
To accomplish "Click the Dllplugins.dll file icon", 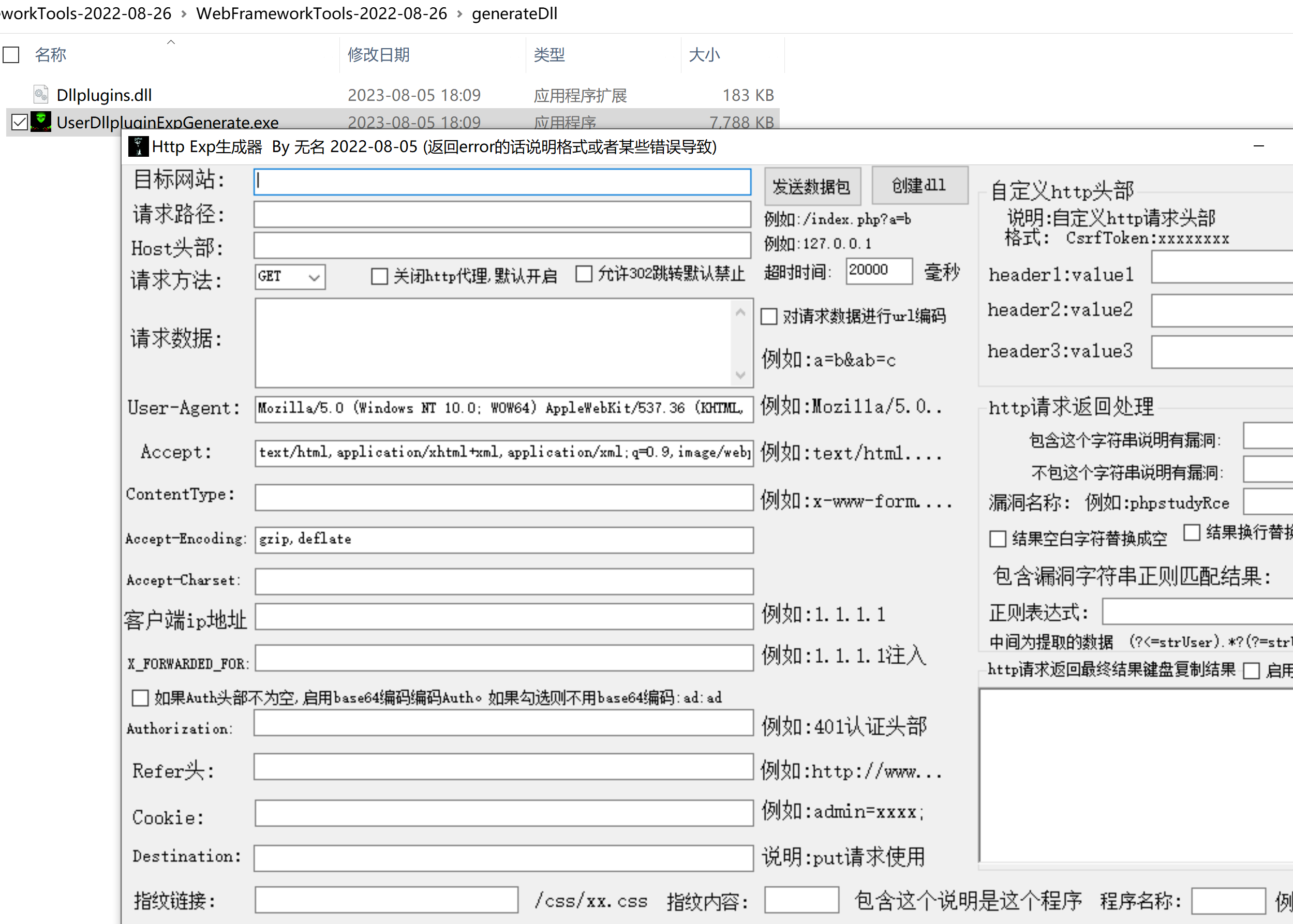I will (x=41, y=95).
